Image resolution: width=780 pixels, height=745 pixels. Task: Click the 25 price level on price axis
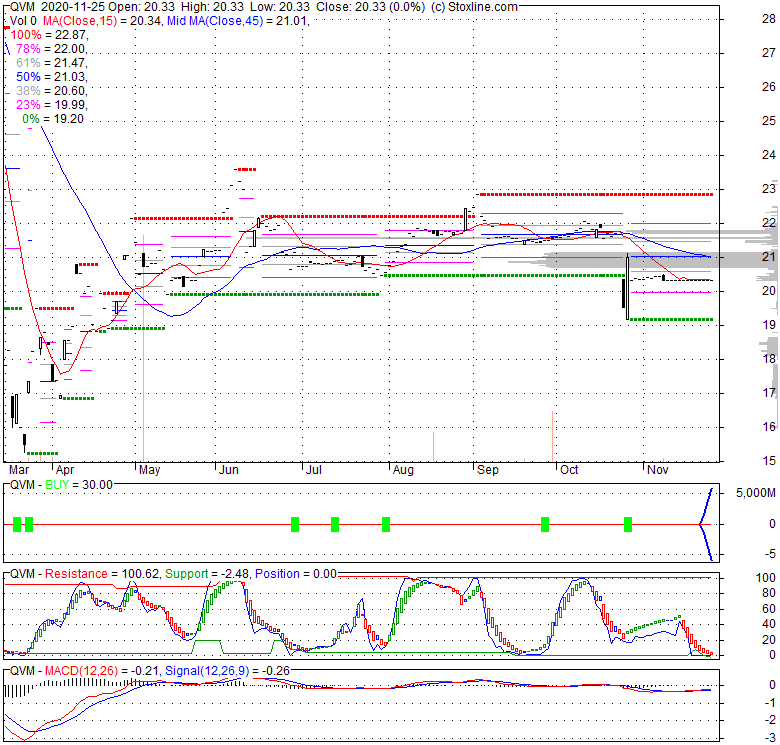point(769,121)
